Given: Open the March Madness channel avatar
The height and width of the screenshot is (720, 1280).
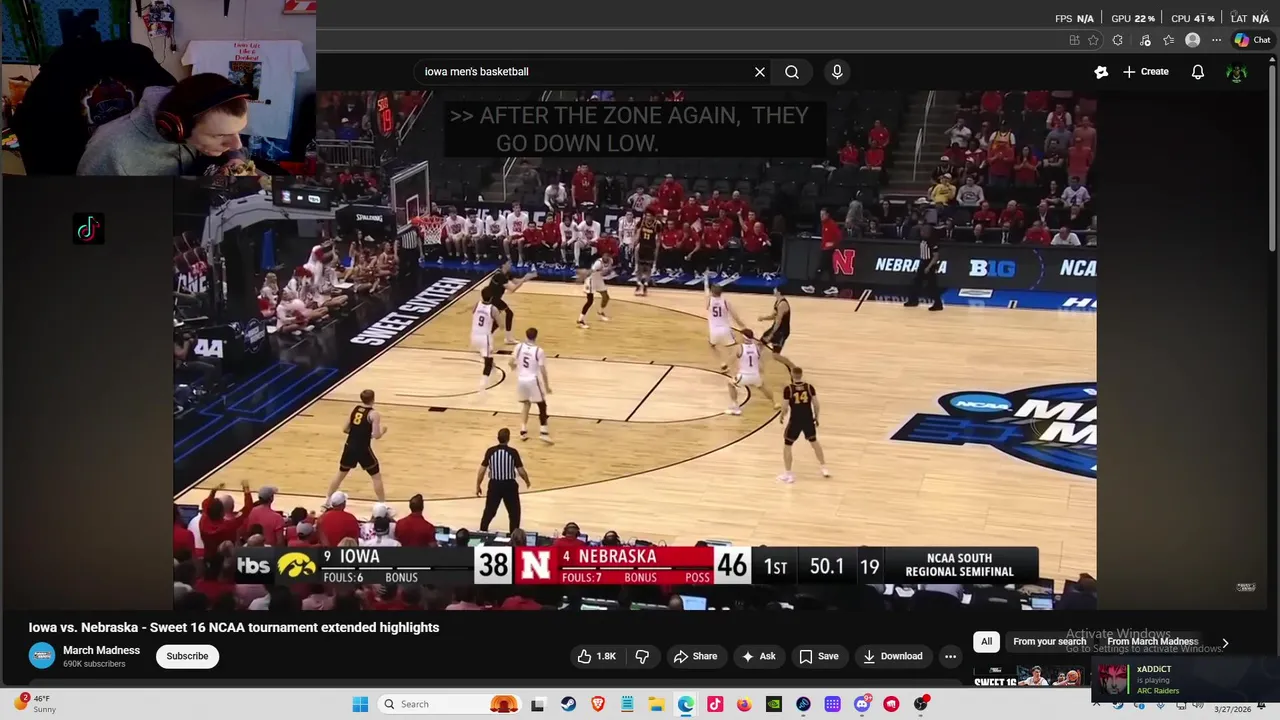Looking at the screenshot, I should point(42,656).
